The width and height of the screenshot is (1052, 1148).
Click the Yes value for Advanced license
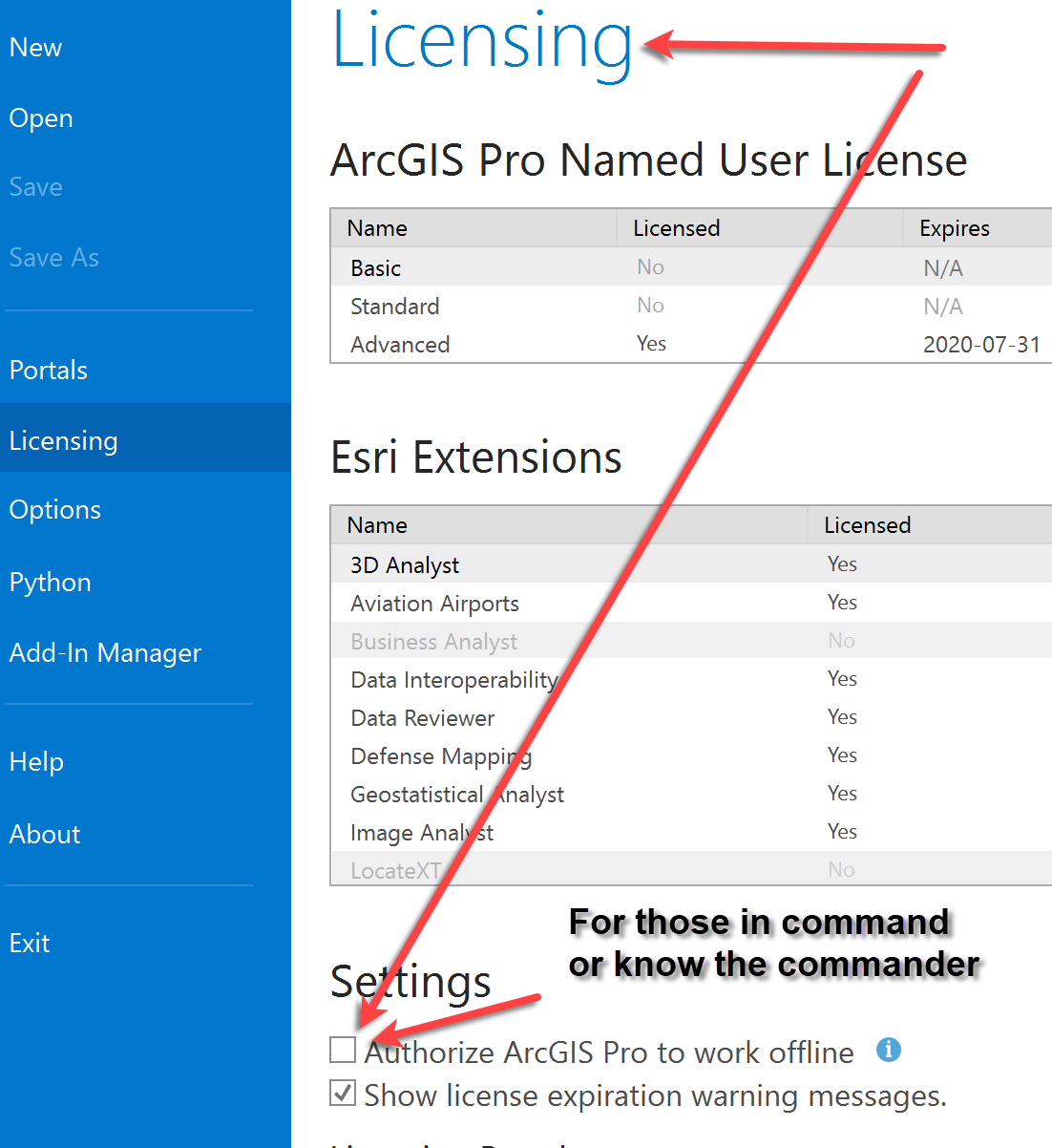point(651,344)
